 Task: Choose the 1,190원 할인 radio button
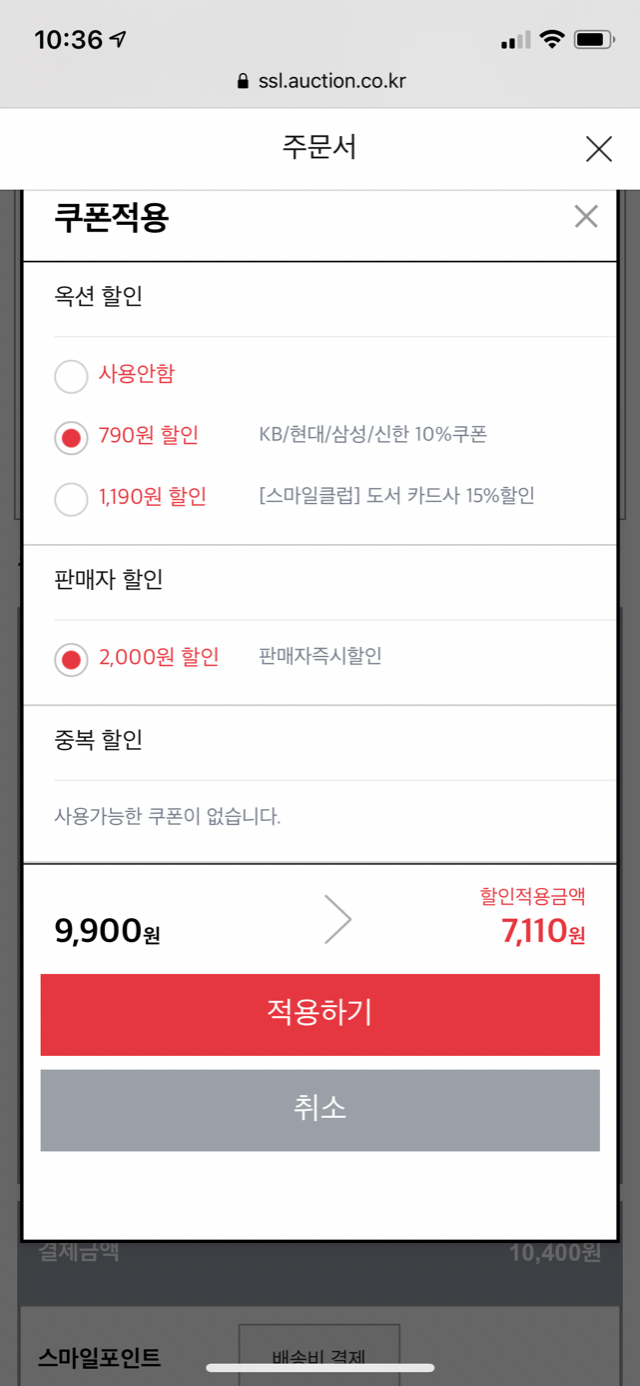(71, 498)
